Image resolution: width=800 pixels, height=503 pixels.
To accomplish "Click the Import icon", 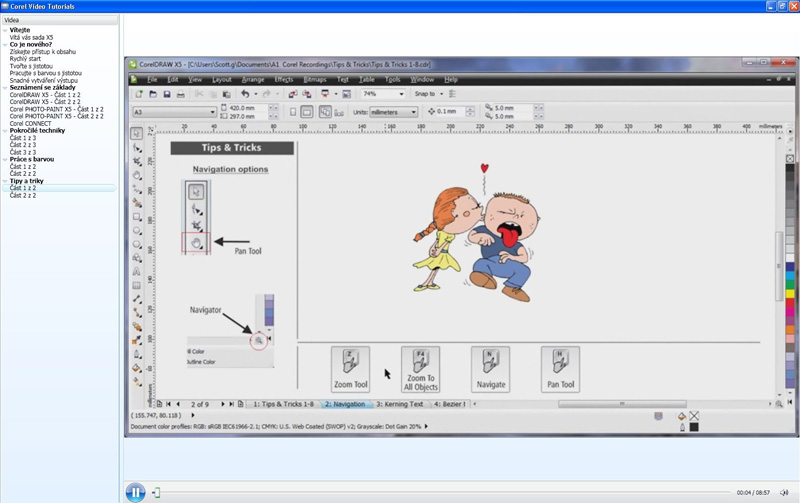I will 292,94.
